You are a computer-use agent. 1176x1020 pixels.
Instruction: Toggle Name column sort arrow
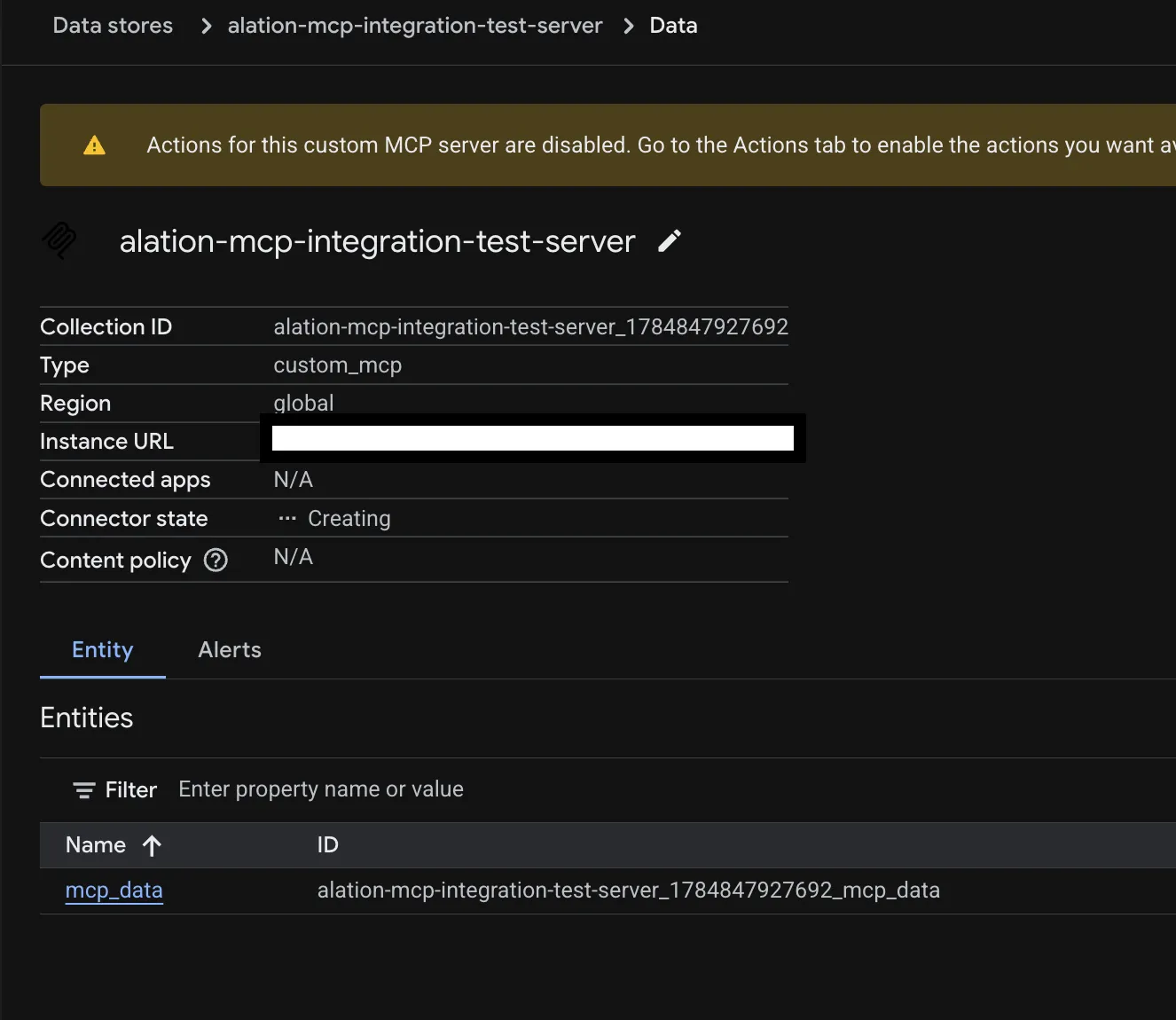(152, 846)
